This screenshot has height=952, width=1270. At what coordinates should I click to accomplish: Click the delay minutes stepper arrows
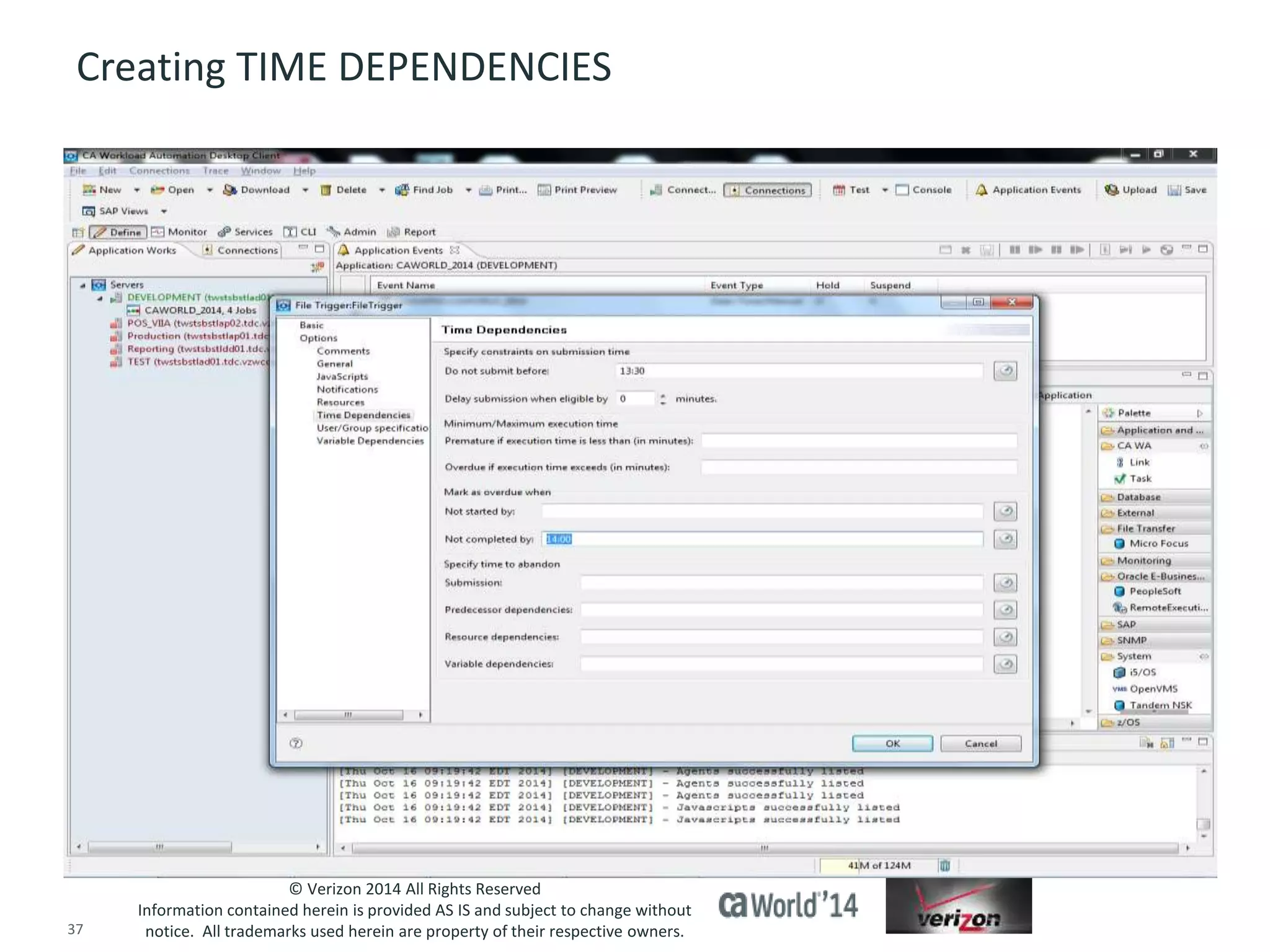pyautogui.click(x=663, y=399)
